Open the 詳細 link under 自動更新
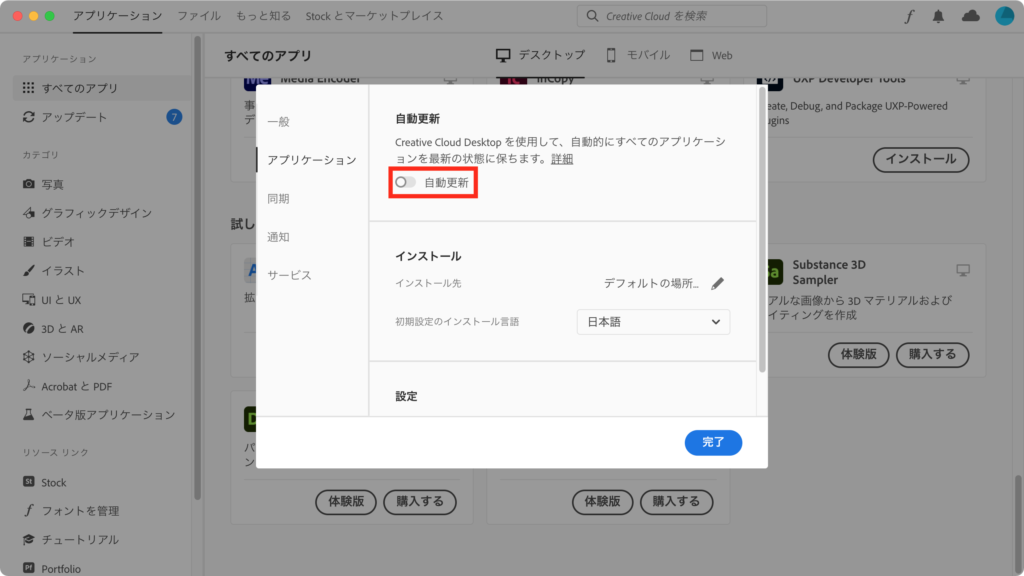The height and width of the screenshot is (576, 1024). pyautogui.click(x=562, y=159)
